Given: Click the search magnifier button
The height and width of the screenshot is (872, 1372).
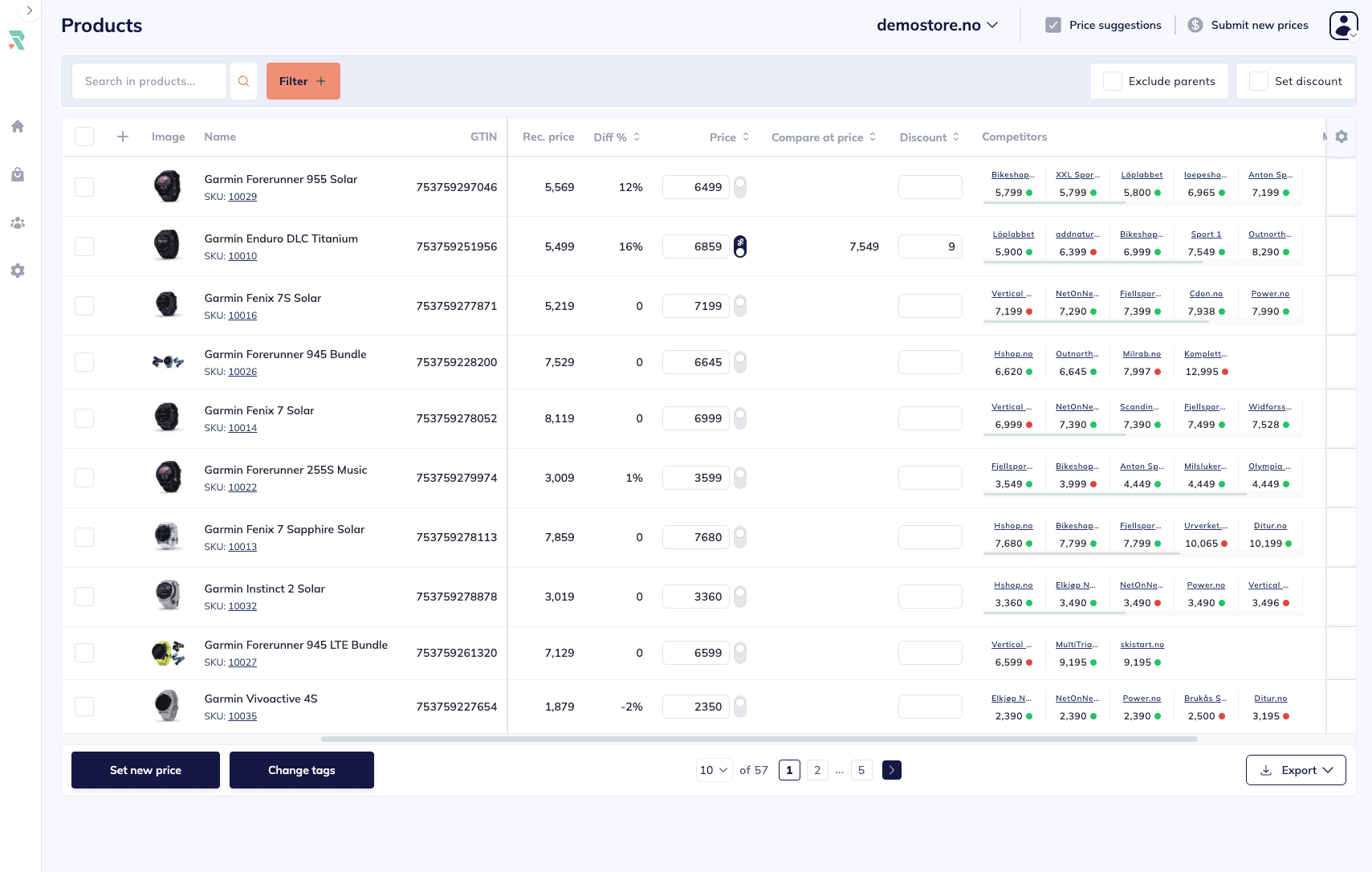Looking at the screenshot, I should (243, 81).
